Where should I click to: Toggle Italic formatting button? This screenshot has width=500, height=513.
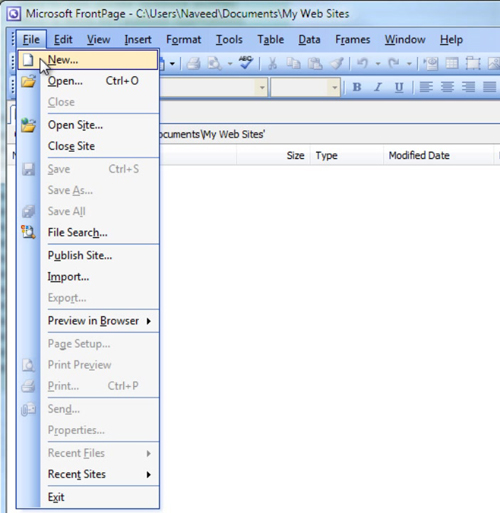point(378,87)
